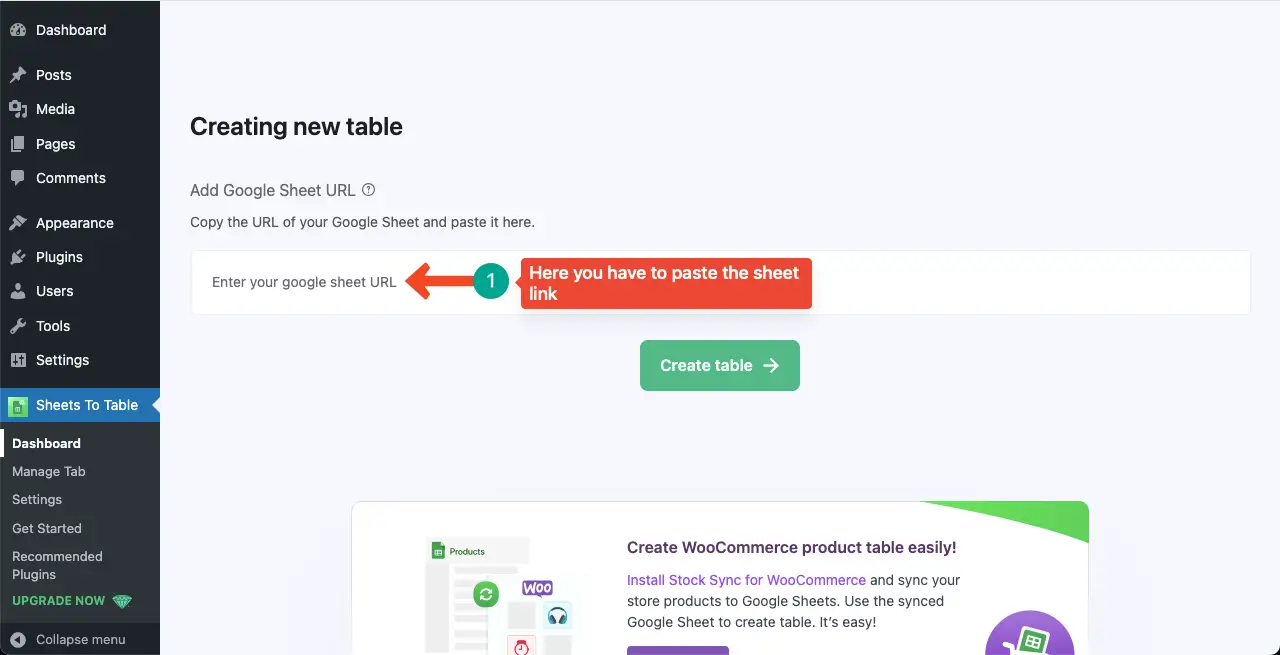Click the Plugins plug icon
This screenshot has height=655, width=1280.
(17, 257)
